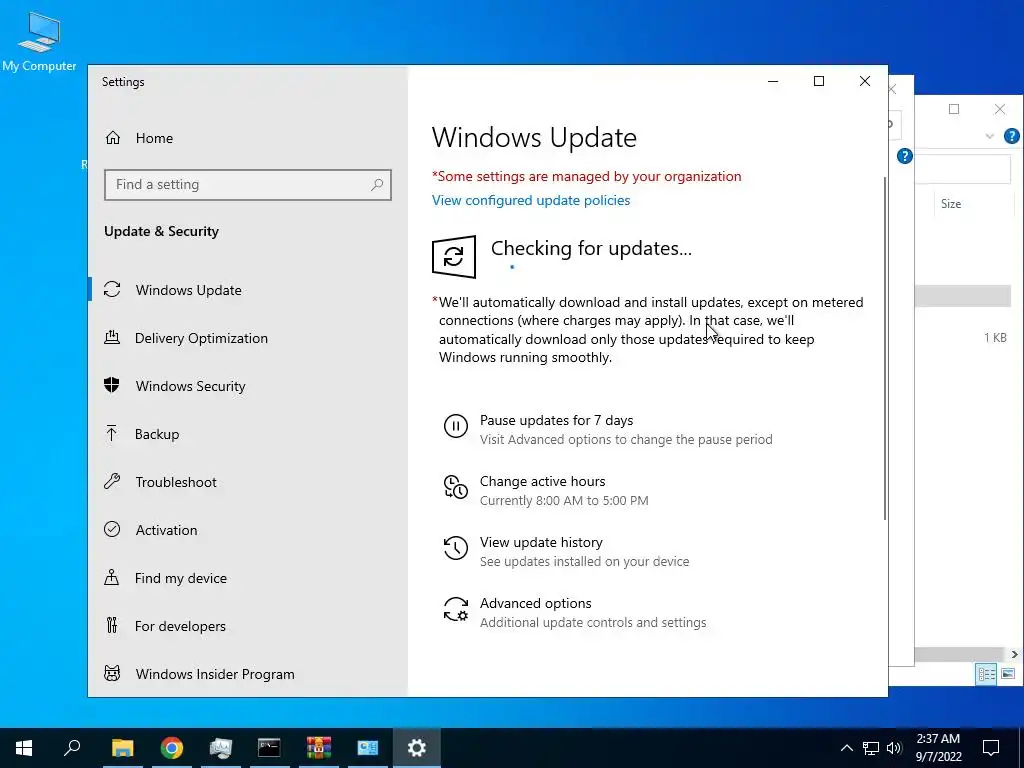1024x768 pixels.
Task: Open WinRAR from the taskbar
Action: (319, 748)
